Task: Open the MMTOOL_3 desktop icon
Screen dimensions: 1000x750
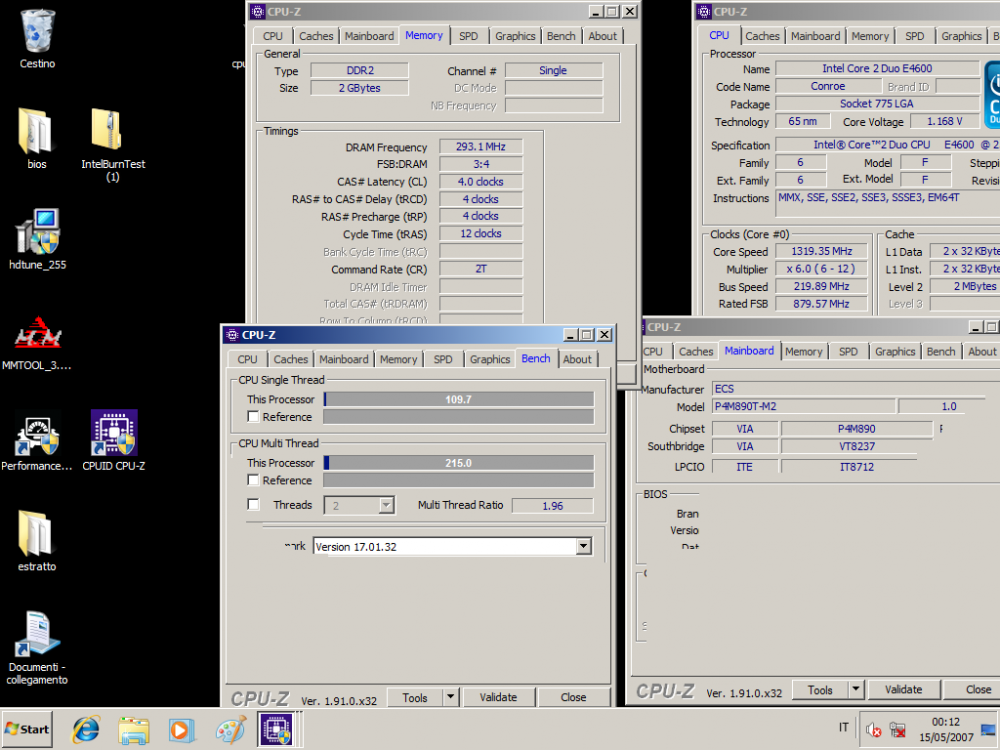Action: (36, 333)
